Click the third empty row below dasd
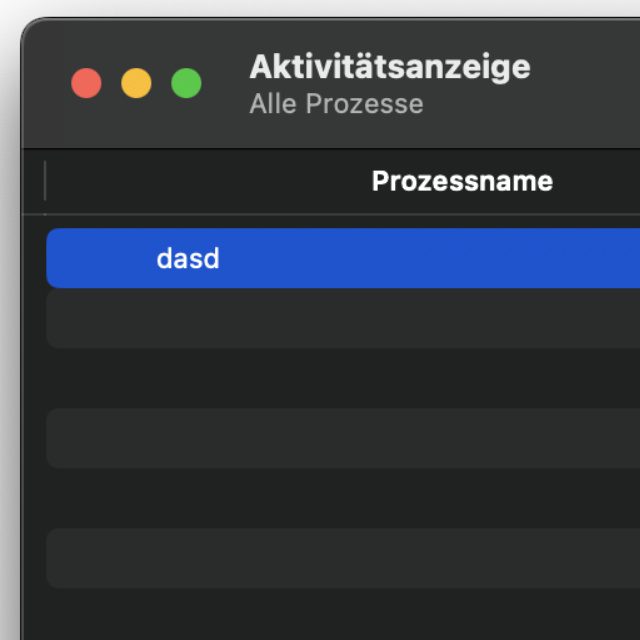The height and width of the screenshot is (640, 640). pos(340,438)
